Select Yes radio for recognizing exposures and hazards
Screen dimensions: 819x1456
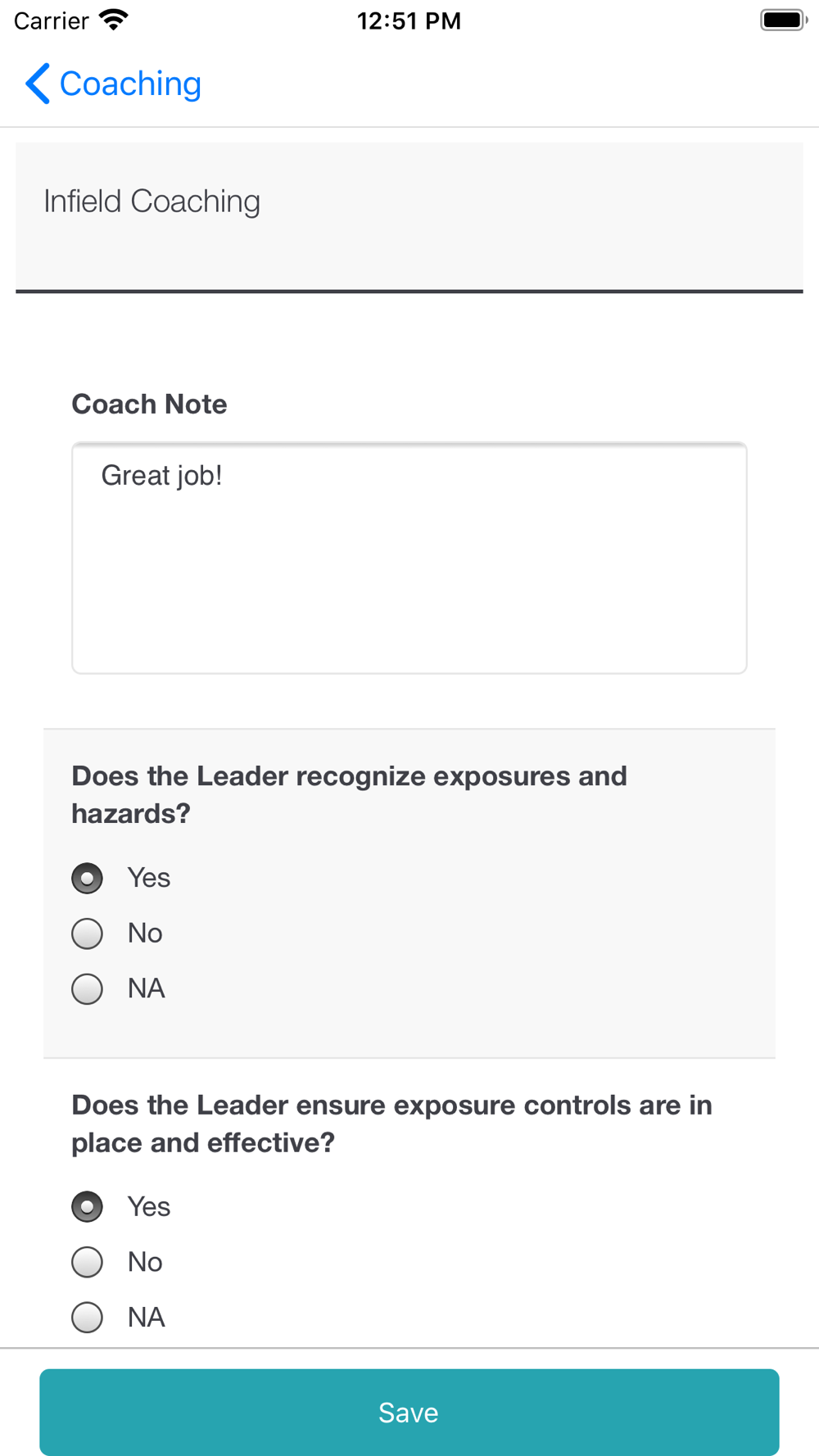[88, 878]
